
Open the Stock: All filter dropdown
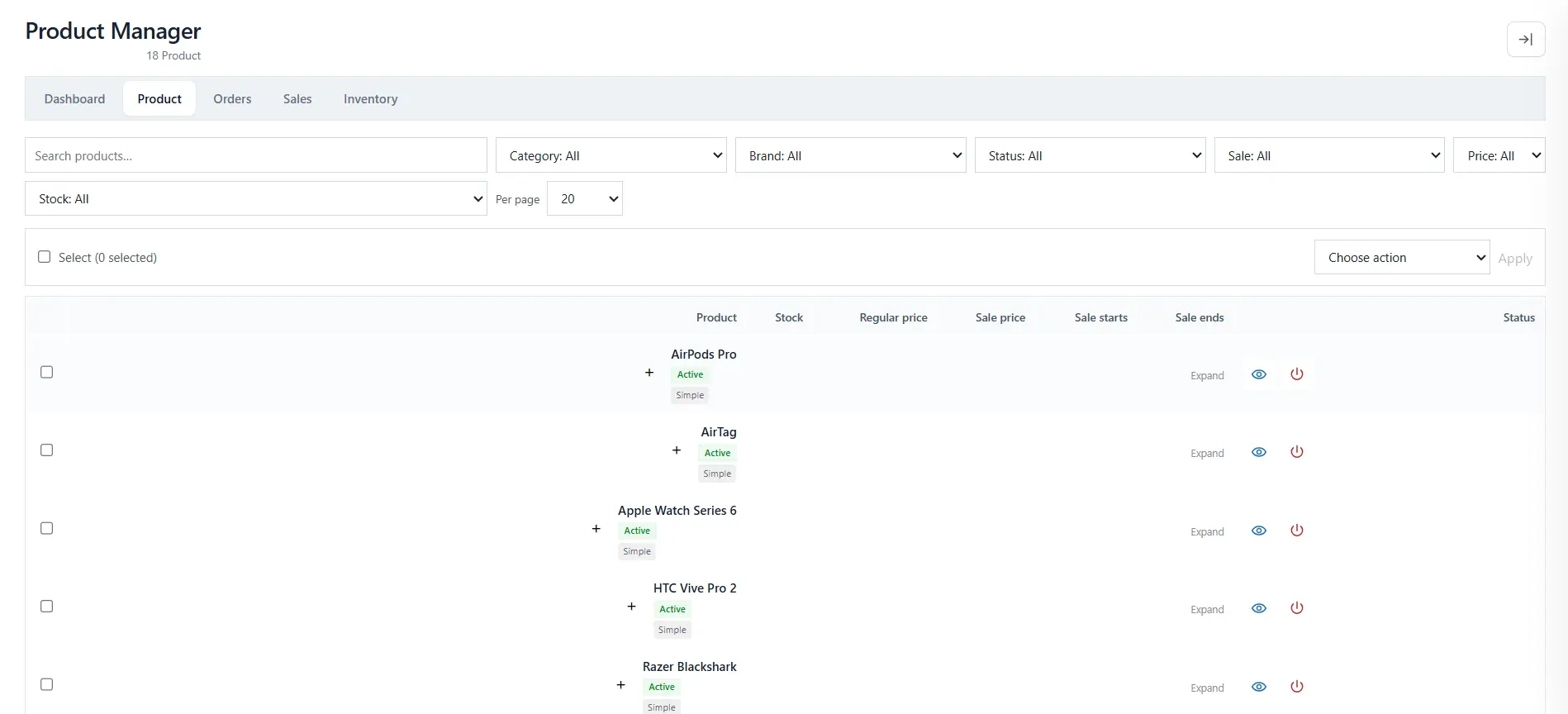[x=256, y=198]
